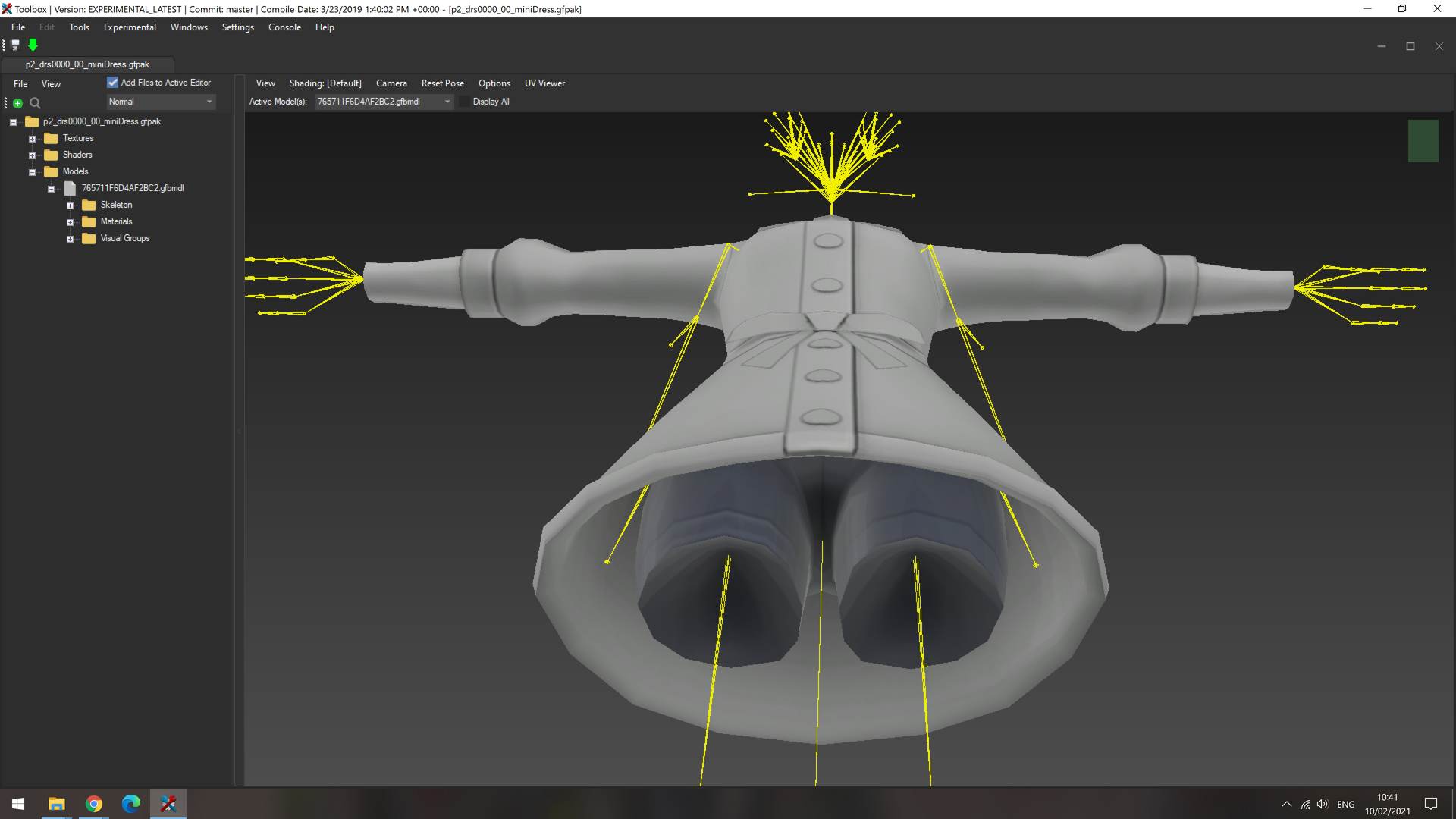Expand the Textures folder node
1456x819 pixels.
click(x=32, y=139)
